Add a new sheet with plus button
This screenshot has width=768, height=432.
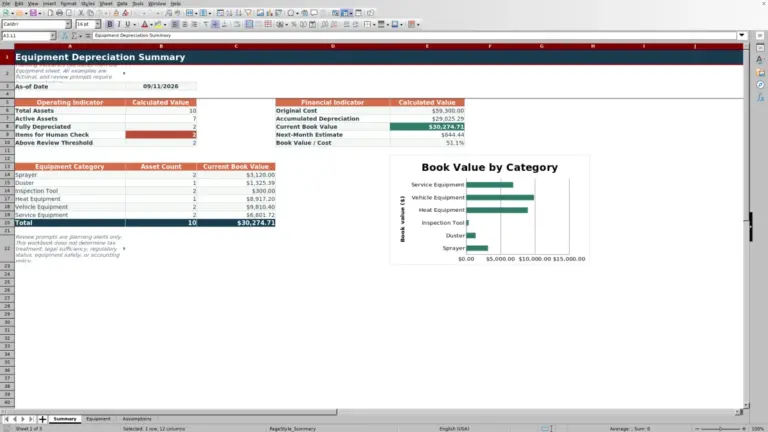point(42,419)
